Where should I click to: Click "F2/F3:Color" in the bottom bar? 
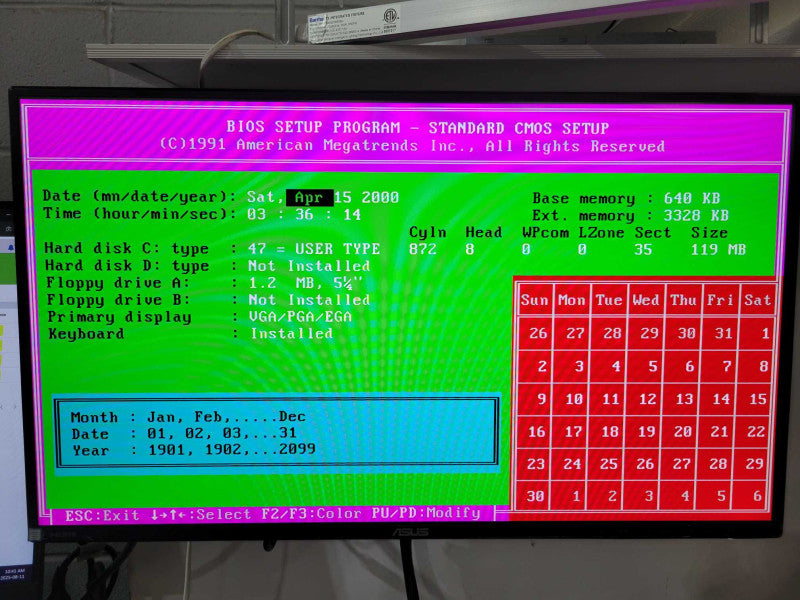[x=311, y=514]
